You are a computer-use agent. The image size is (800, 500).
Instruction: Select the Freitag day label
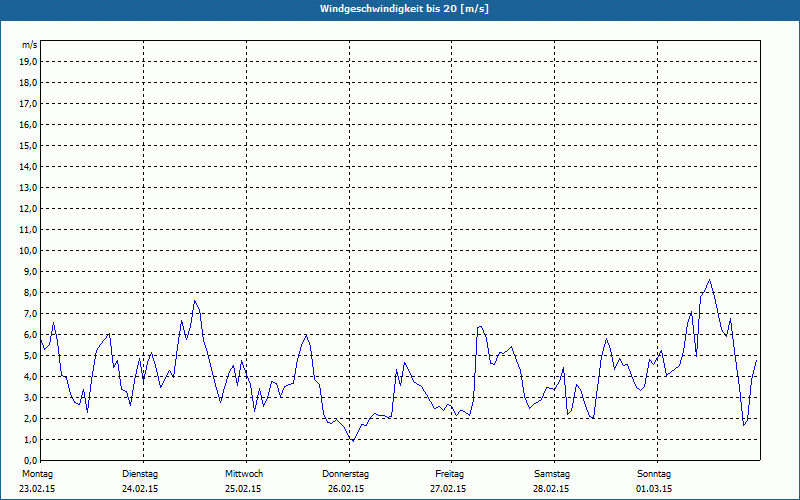point(449,473)
